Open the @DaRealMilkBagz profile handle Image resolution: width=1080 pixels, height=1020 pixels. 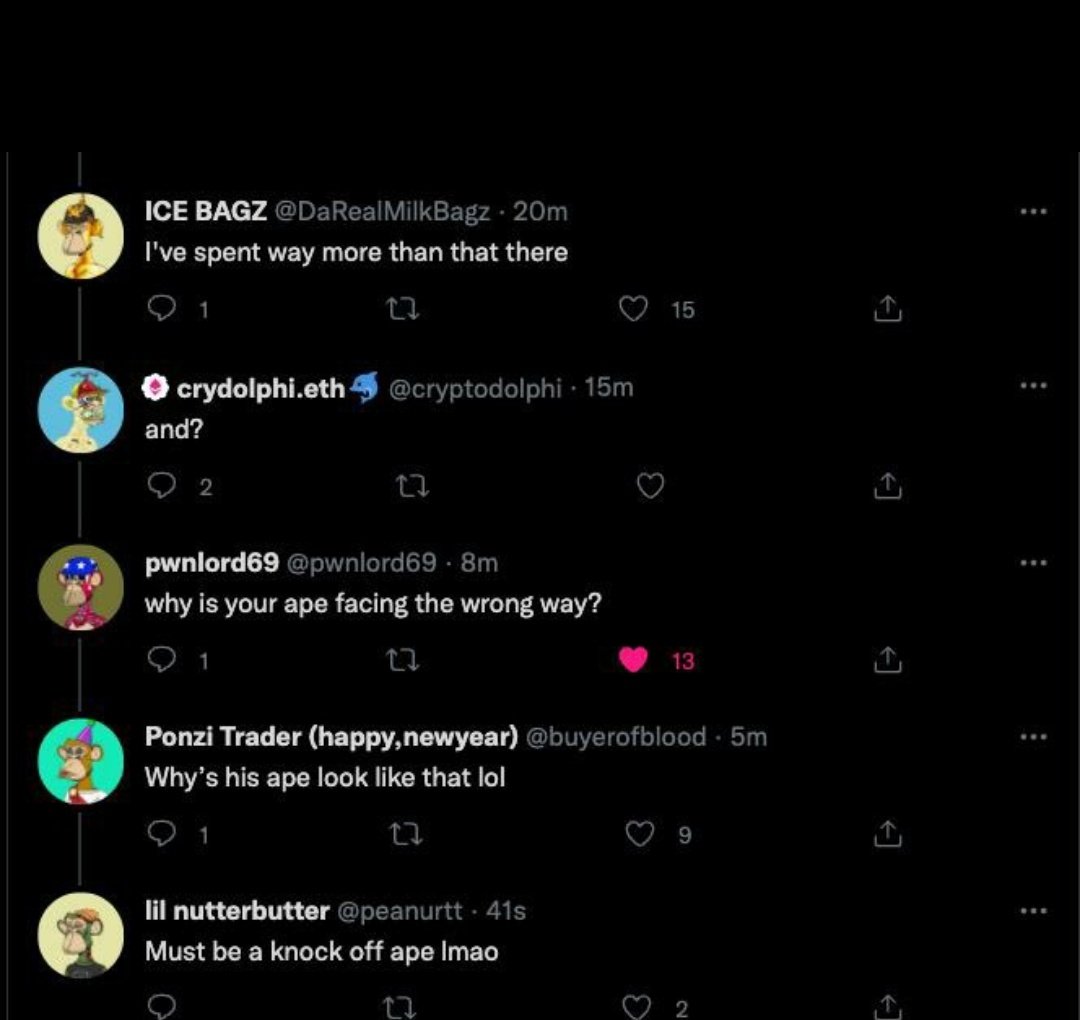pyautogui.click(x=381, y=212)
